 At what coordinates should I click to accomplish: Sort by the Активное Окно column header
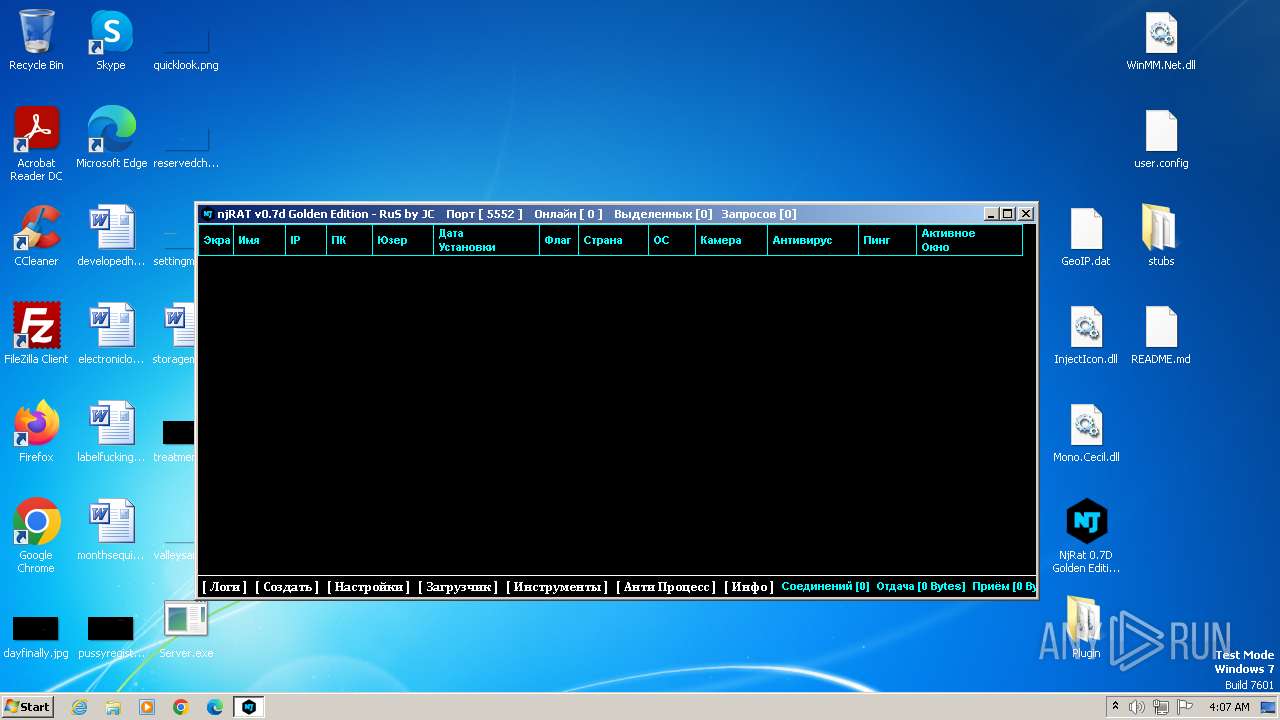(x=969, y=240)
